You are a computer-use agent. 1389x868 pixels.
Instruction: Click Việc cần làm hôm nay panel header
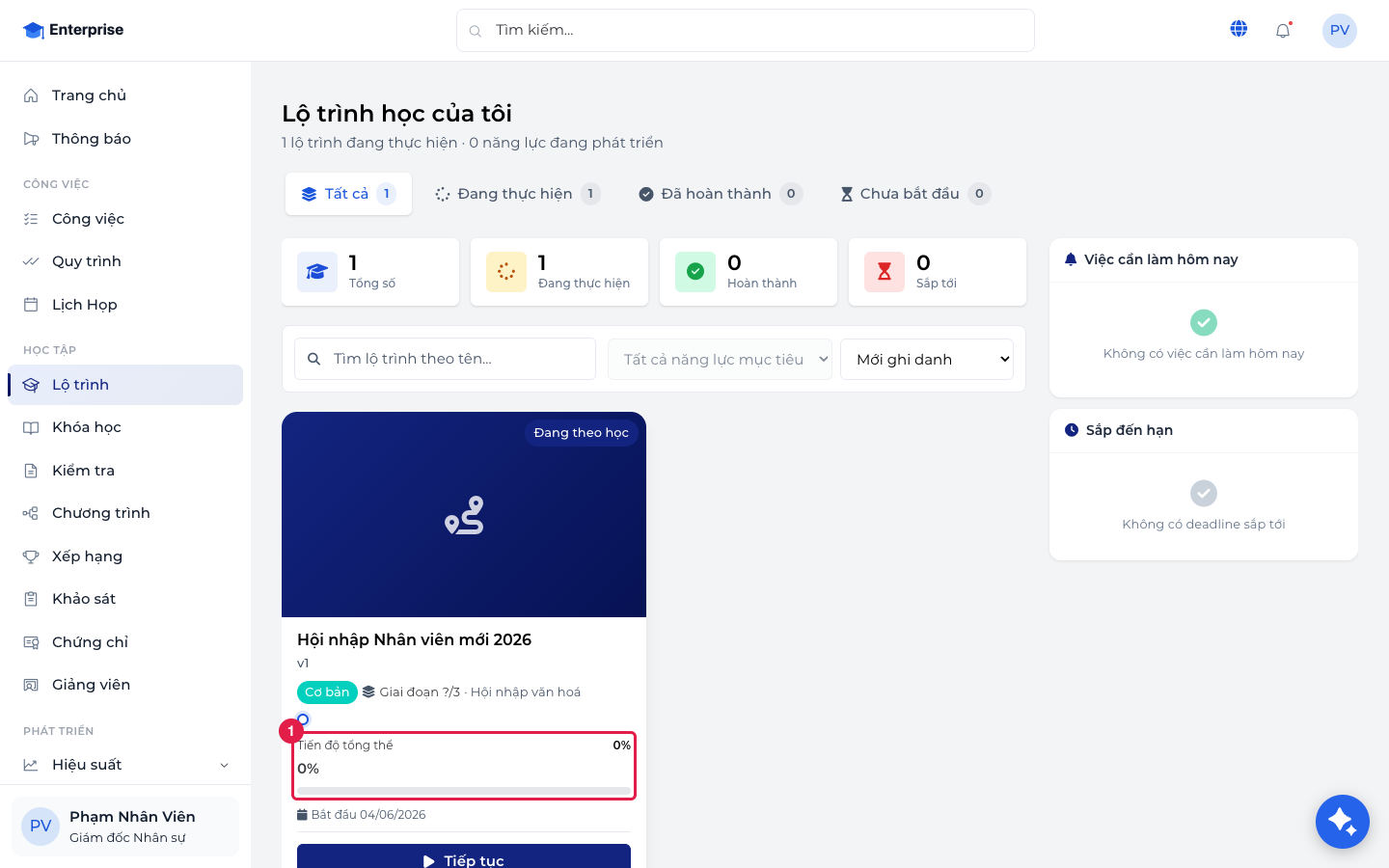[x=1204, y=259]
